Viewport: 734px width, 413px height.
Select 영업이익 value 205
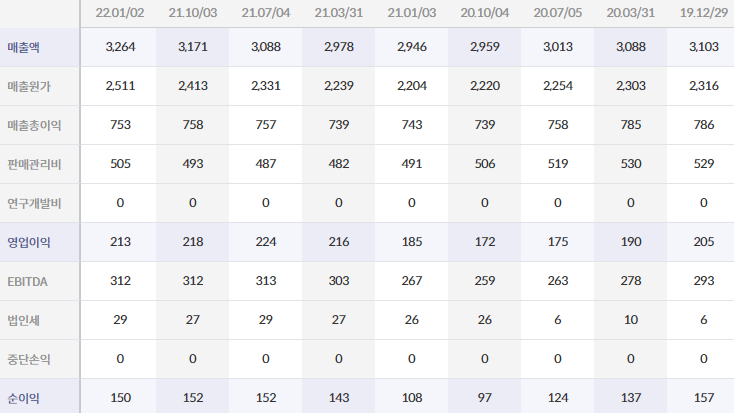pos(704,242)
